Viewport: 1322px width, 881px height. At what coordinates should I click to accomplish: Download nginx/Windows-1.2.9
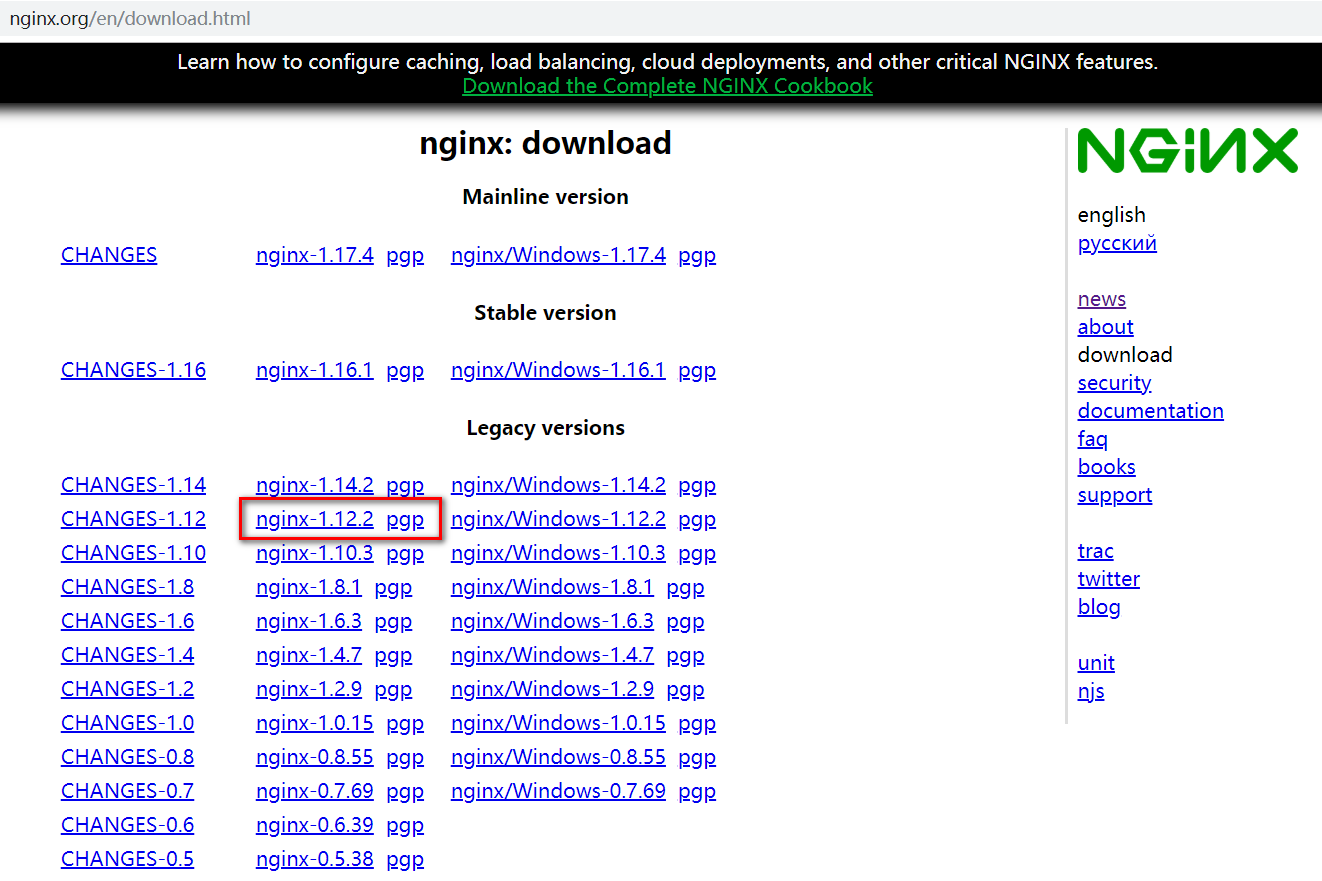pyautogui.click(x=552, y=689)
